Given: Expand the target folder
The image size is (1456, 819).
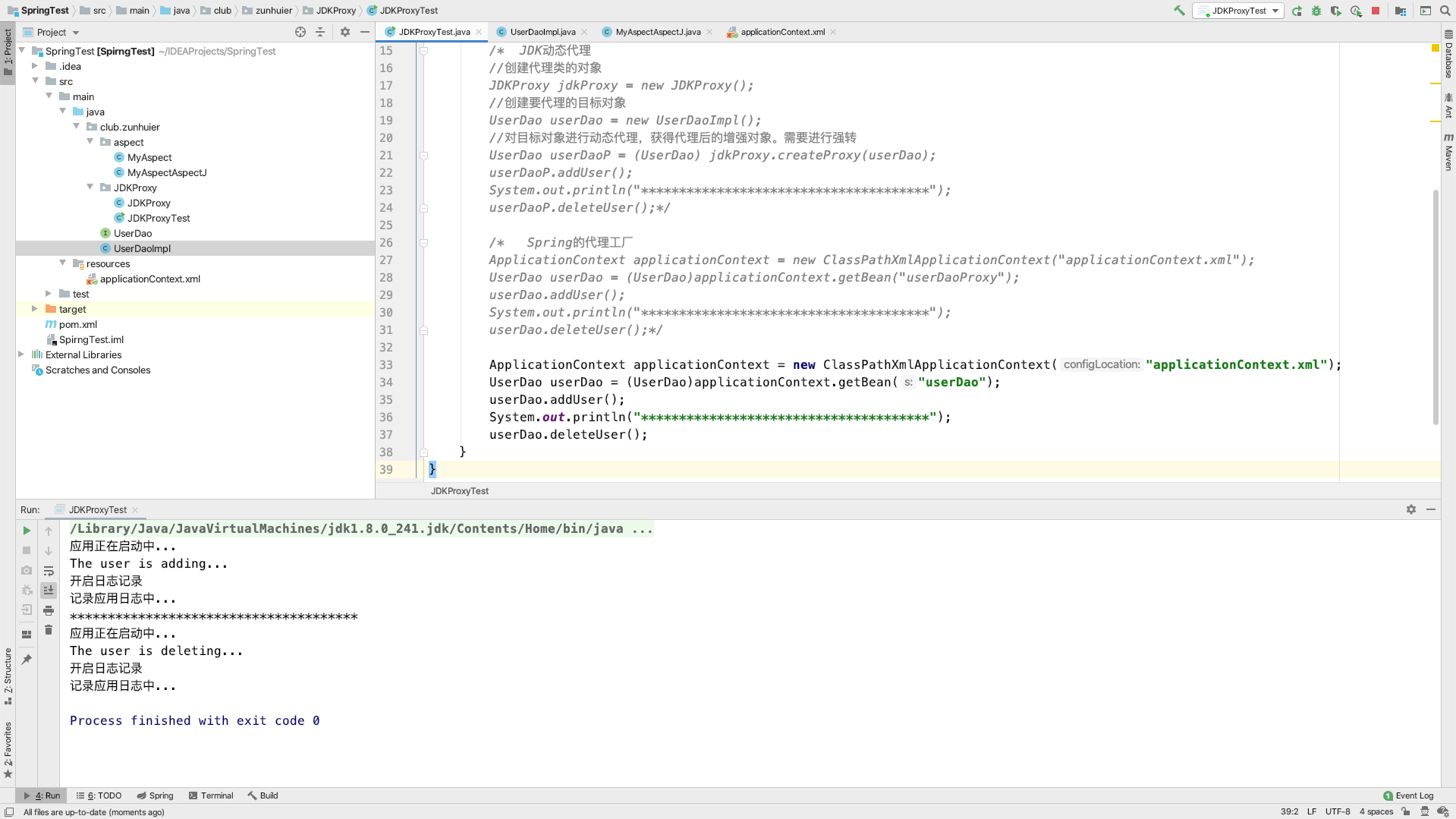Looking at the screenshot, I should click(36, 309).
